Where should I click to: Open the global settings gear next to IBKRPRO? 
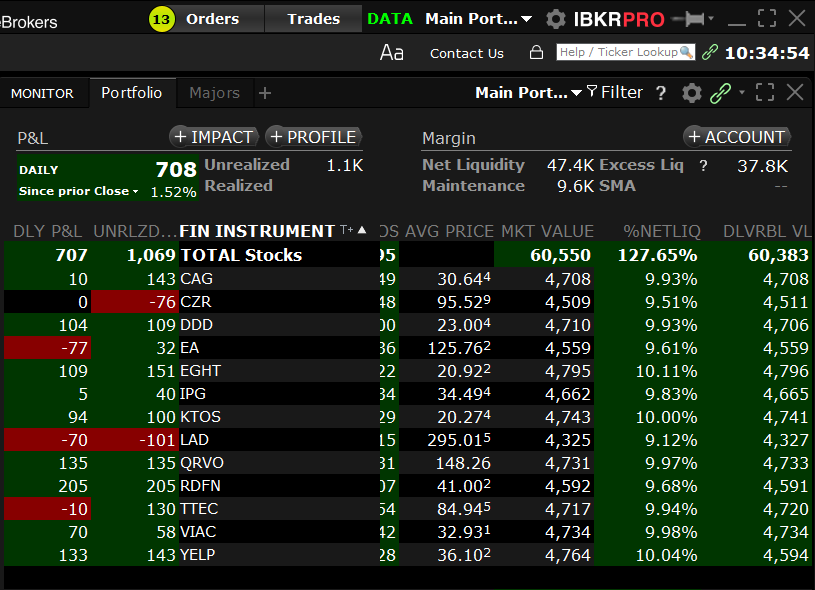[556, 19]
